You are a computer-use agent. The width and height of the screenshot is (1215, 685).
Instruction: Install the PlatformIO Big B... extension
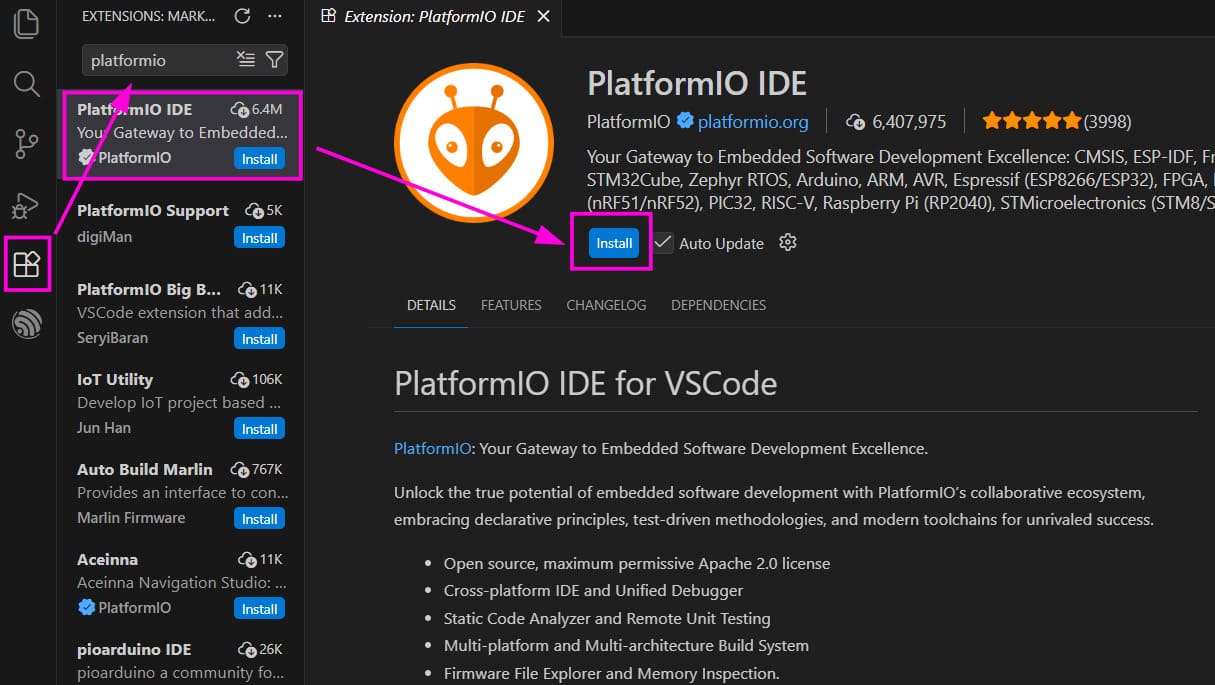pyautogui.click(x=260, y=339)
